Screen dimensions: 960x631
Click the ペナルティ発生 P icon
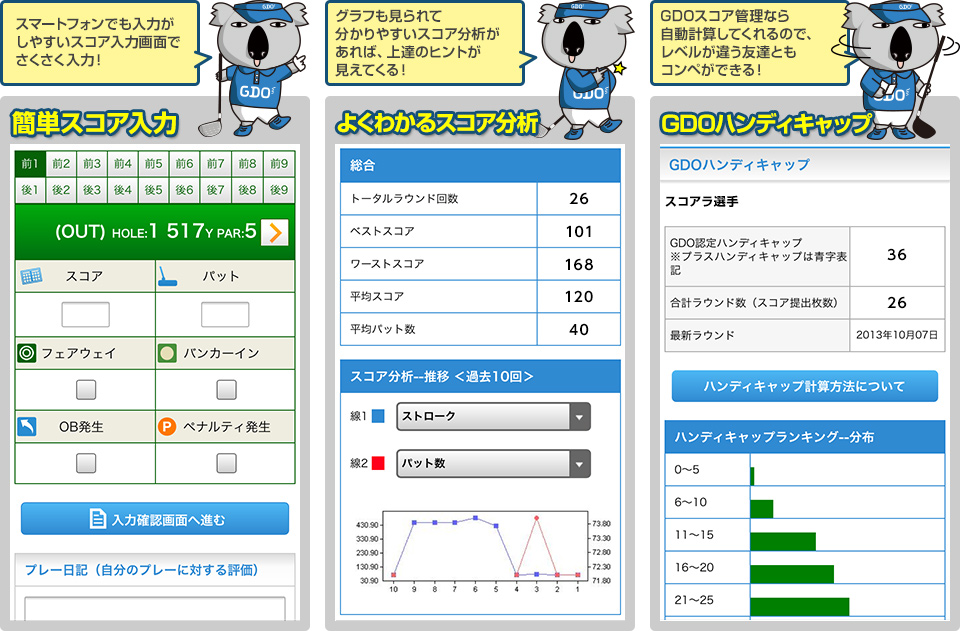coord(169,424)
